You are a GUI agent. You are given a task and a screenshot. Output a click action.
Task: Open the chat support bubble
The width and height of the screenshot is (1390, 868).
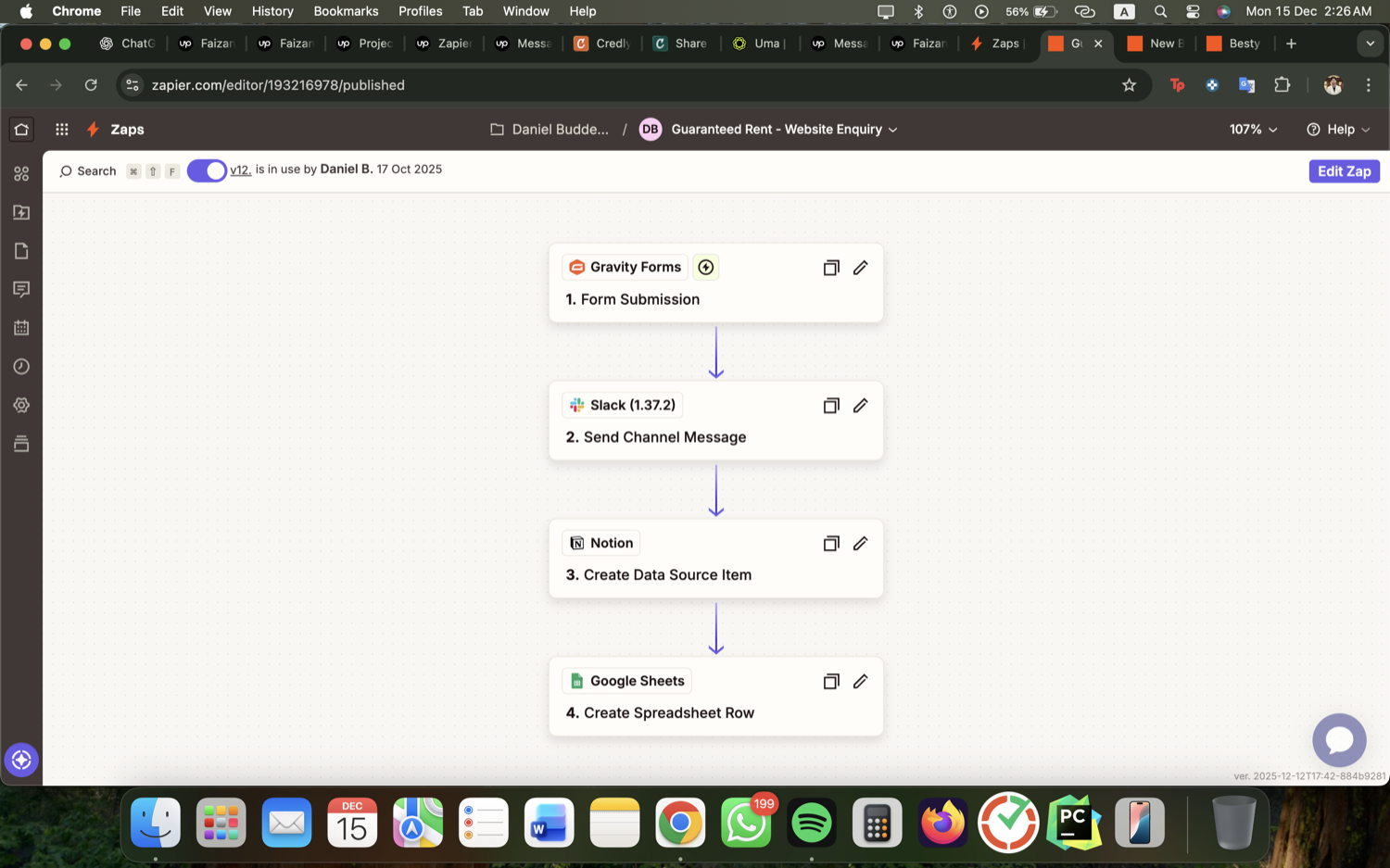pyautogui.click(x=1339, y=740)
